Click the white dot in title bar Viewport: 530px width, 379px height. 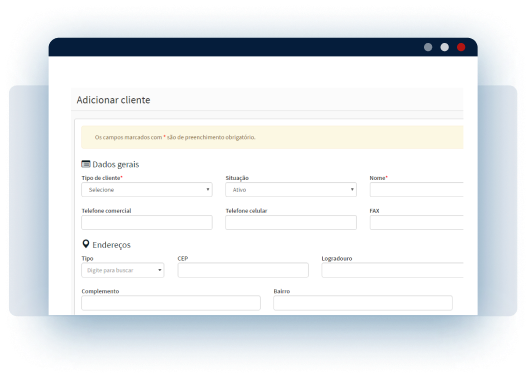(444, 47)
